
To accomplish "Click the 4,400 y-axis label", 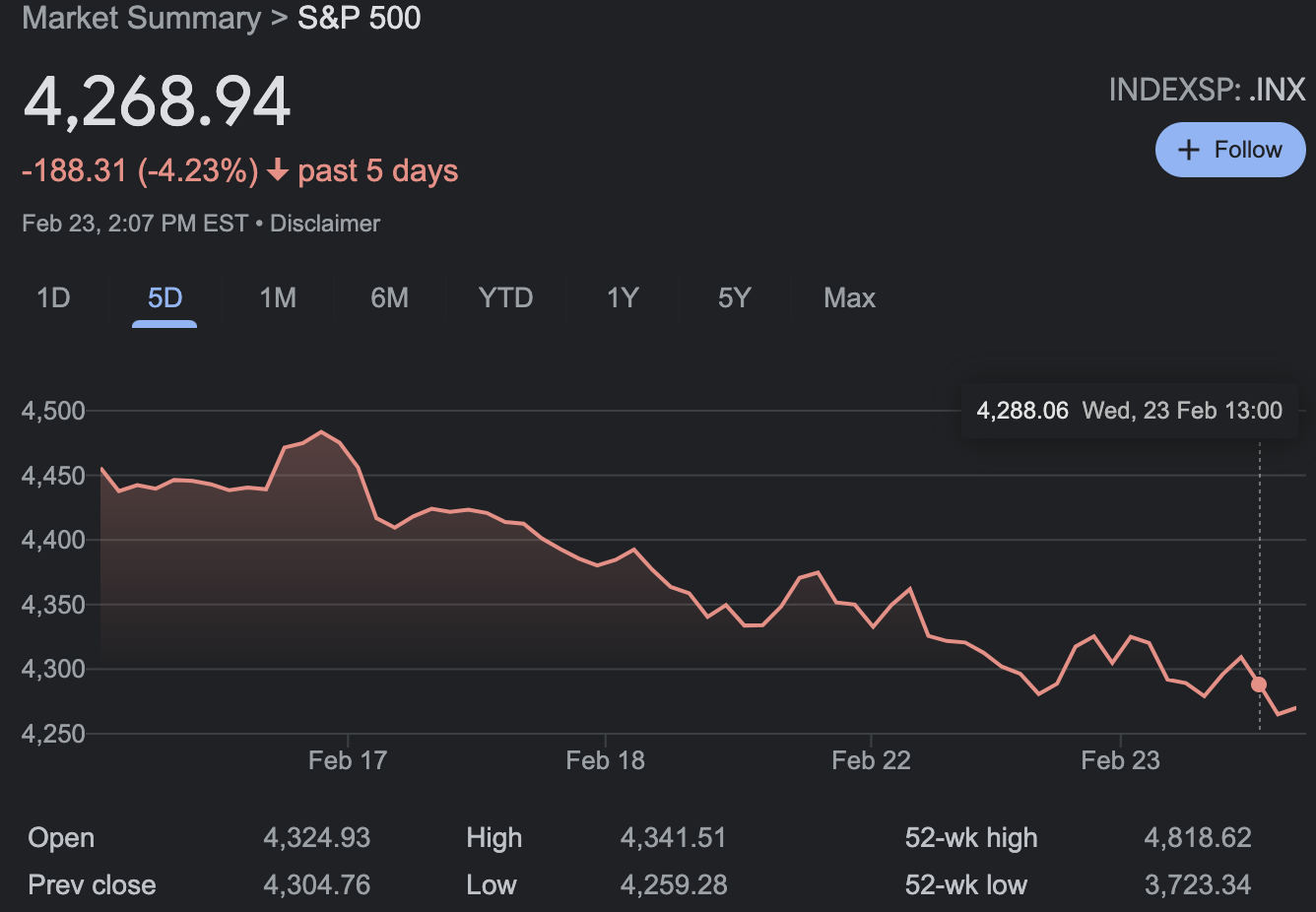I will pos(54,540).
